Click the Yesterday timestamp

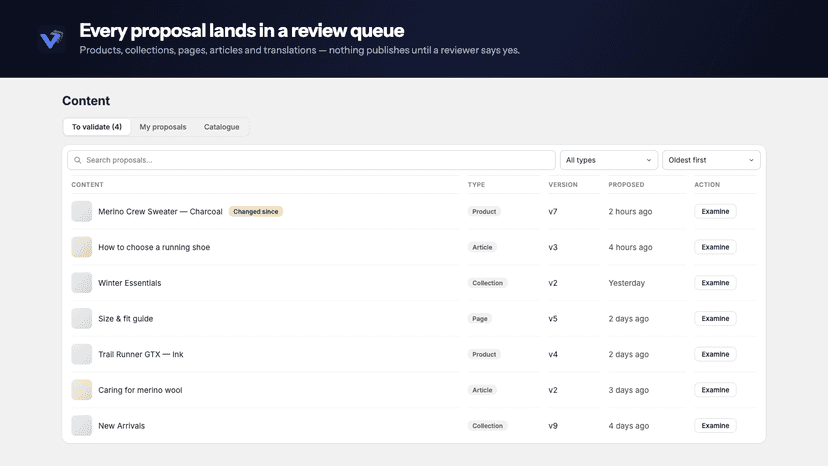[x=626, y=283]
